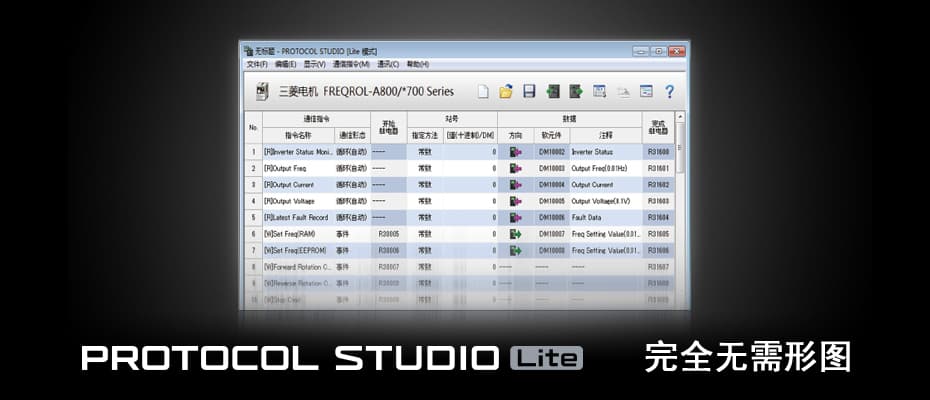Click the green right-arrow export icon
Image resolution: width=930 pixels, height=400 pixels.
pyautogui.click(x=576, y=91)
